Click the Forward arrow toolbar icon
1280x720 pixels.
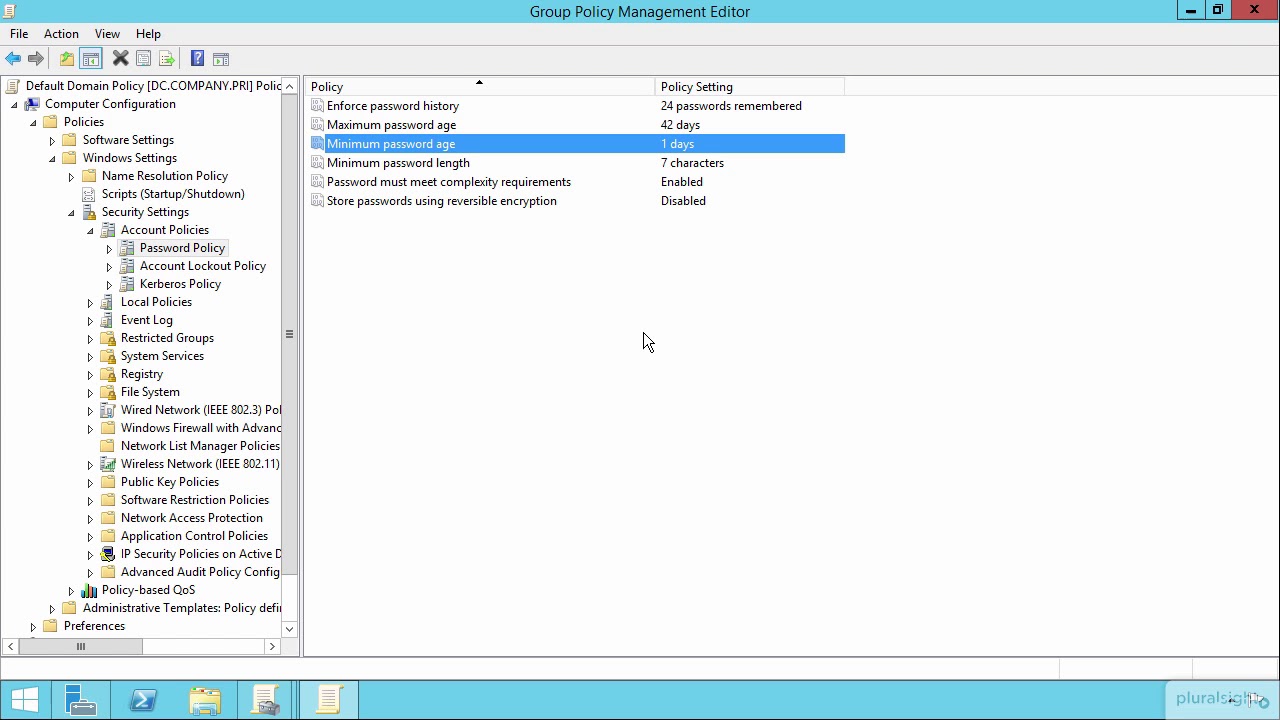[36, 59]
